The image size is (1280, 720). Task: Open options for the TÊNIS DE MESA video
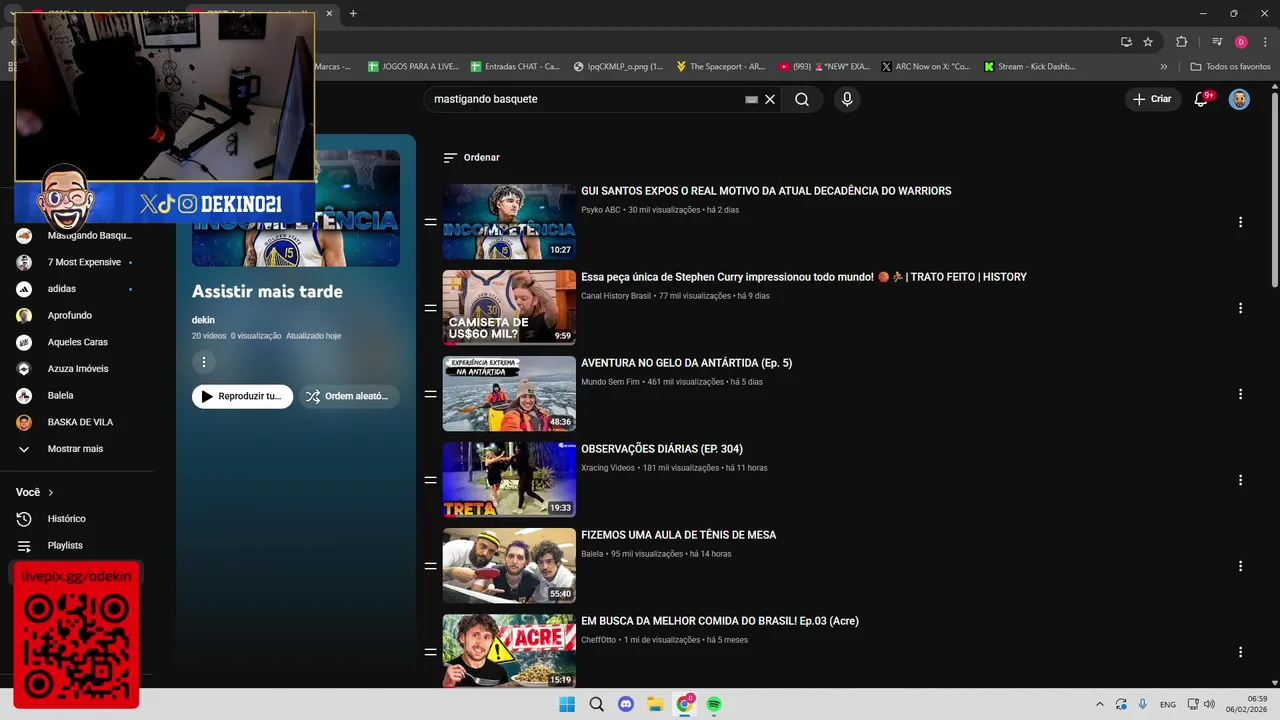pos(1240,566)
